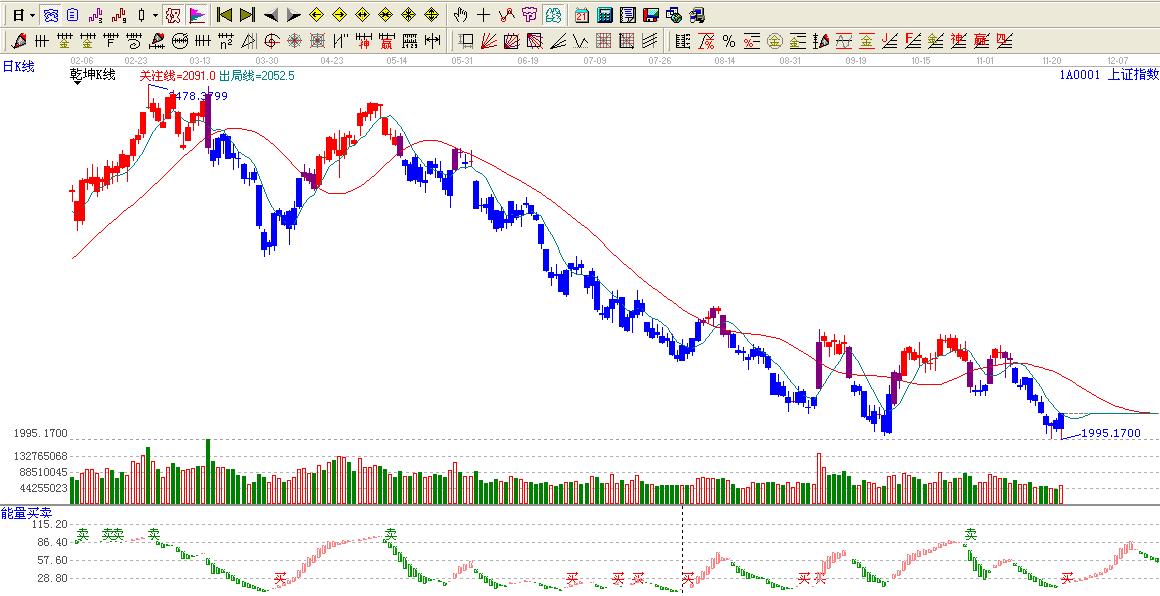Click the floppy disk save icon
The height and width of the screenshot is (596, 1160).
click(651, 15)
